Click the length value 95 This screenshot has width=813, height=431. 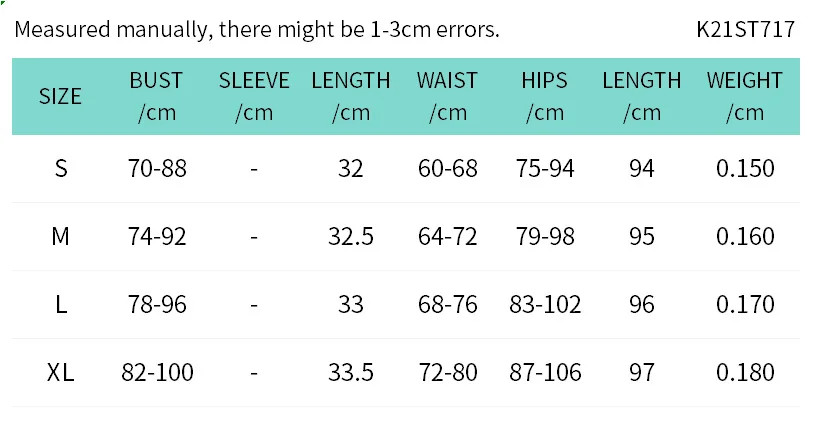point(641,236)
